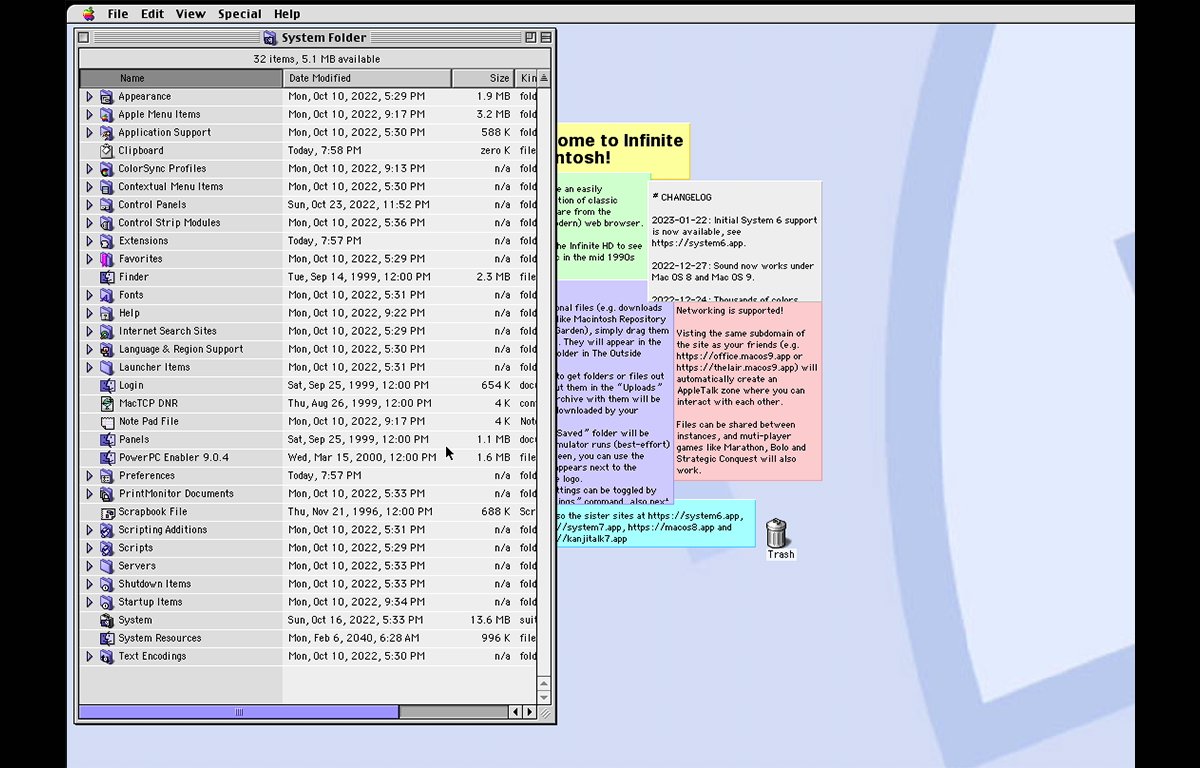This screenshot has width=1200, height=768.
Task: Expand the Scripts folder triangle
Action: 89,548
